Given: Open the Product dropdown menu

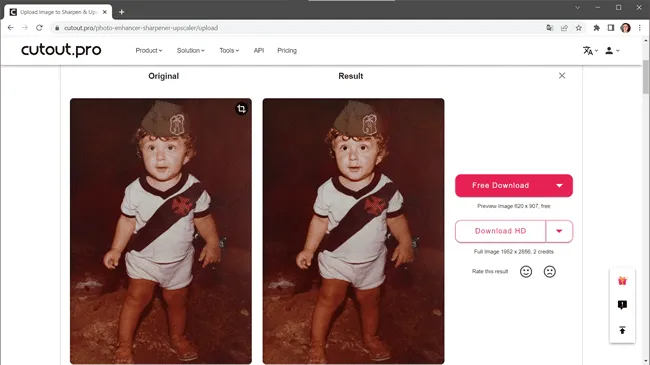Looking at the screenshot, I should tap(148, 51).
